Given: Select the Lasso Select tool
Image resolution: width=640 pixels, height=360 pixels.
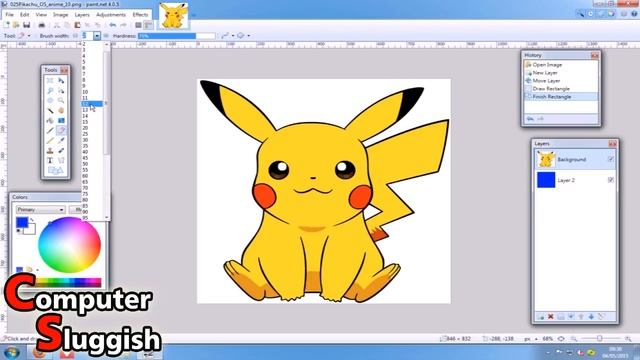Looking at the screenshot, I should click(x=50, y=90).
